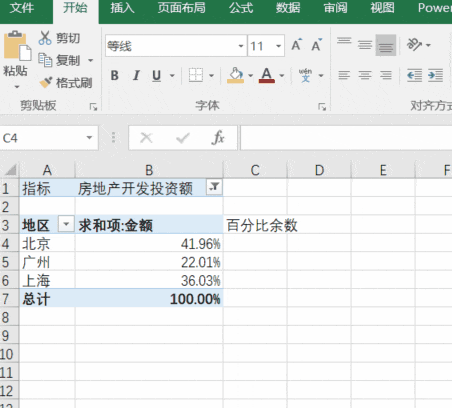The image size is (452, 408).
Task: Open the 字体 group dialog launcher
Action: 322,107
